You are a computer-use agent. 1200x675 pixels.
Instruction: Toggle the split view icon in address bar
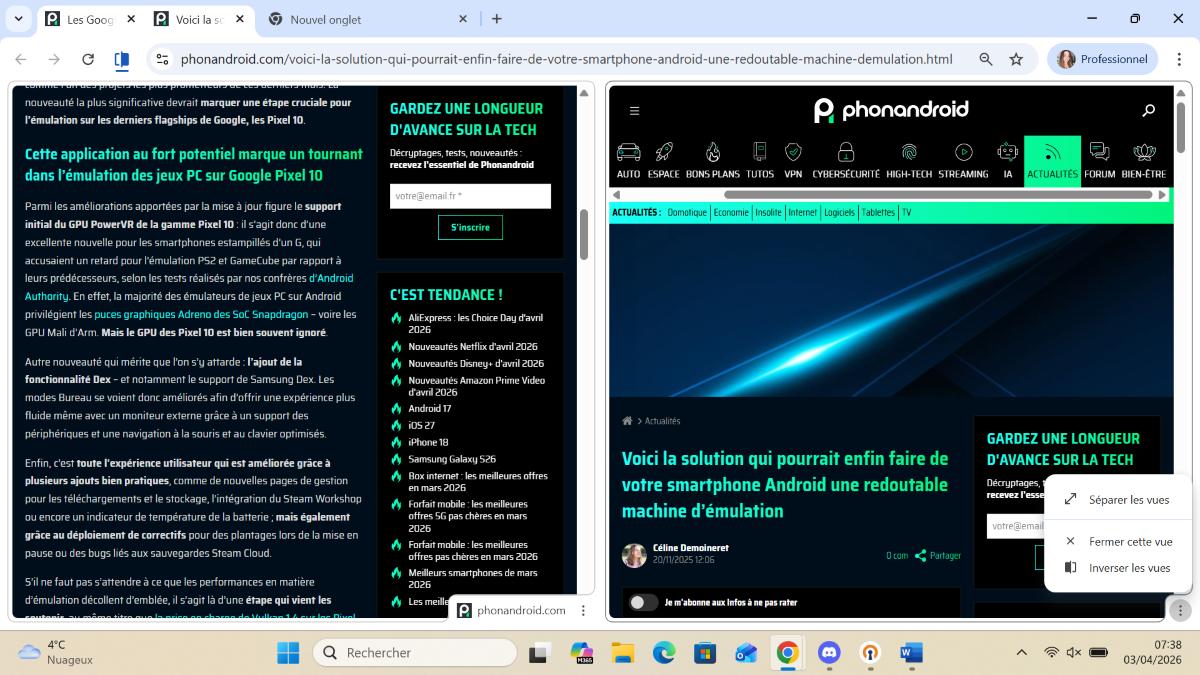coord(121,59)
